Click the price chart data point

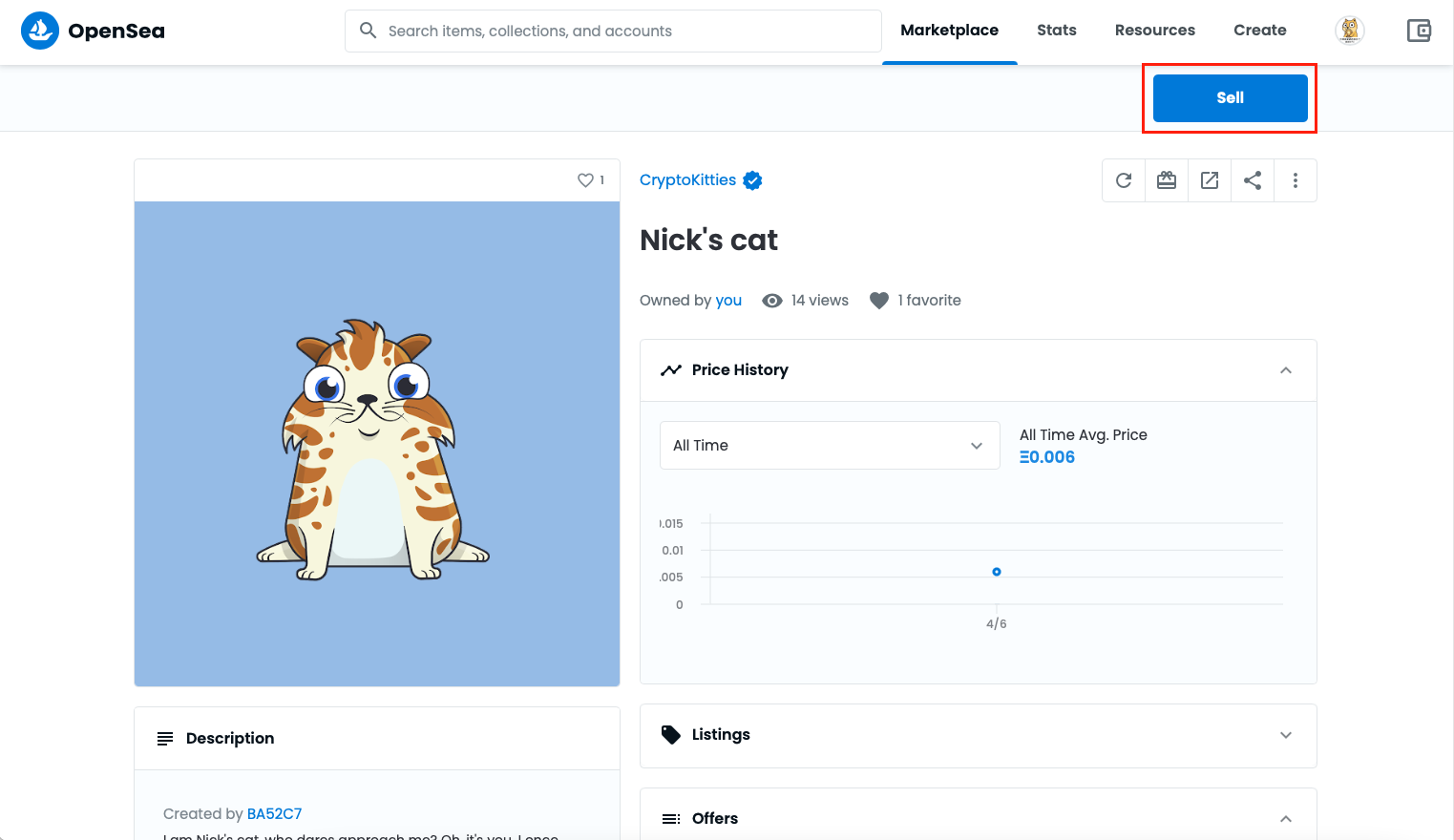pos(997,572)
